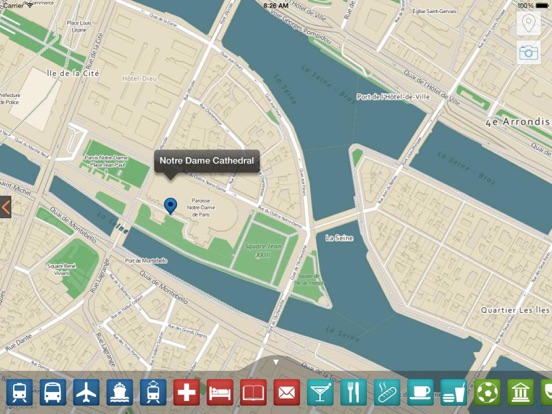
Task: Show bus stops category
Action: [53, 392]
